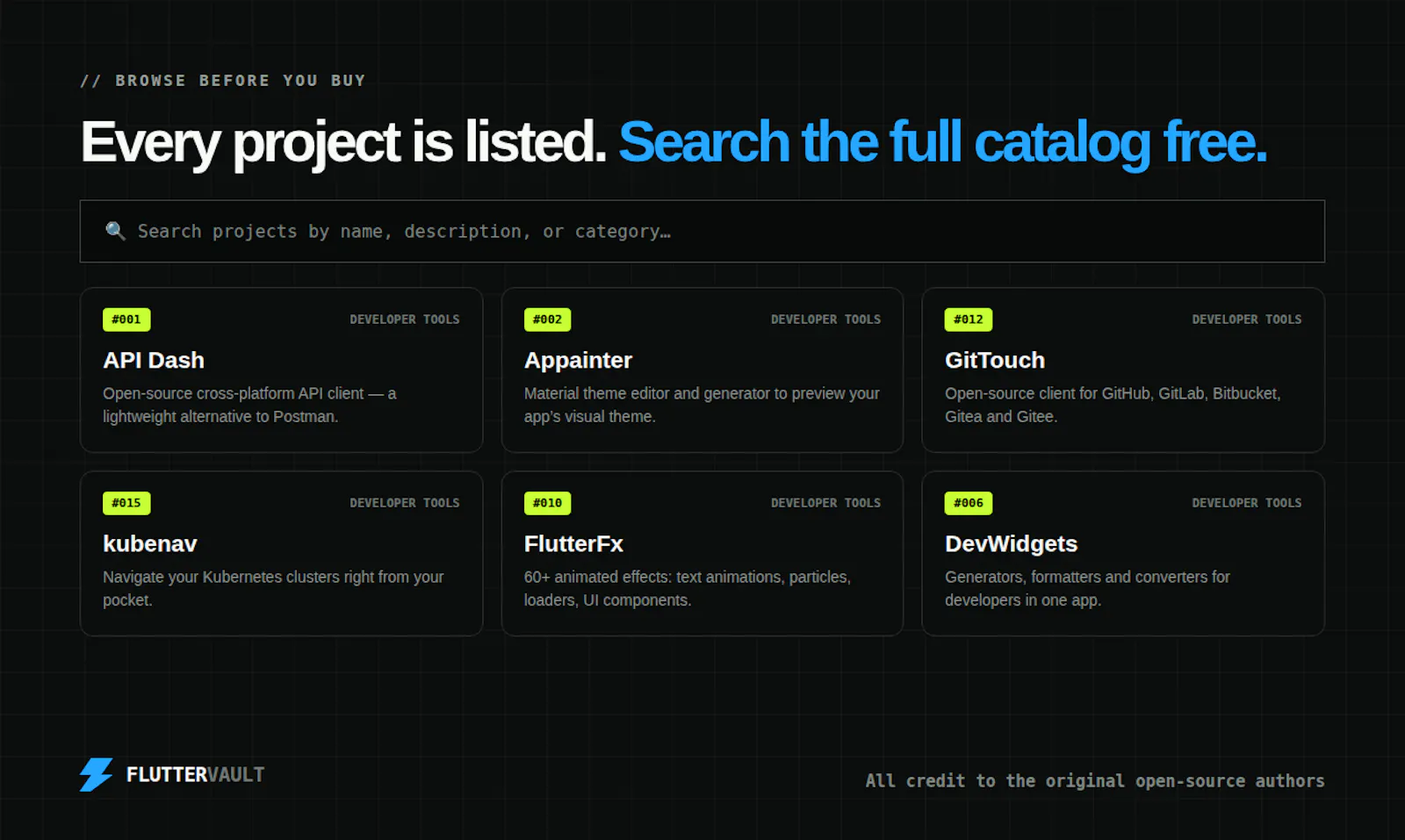Click 'All credit to the original open-source authors'
Viewport: 1405px width, 840px height.
coord(1095,780)
